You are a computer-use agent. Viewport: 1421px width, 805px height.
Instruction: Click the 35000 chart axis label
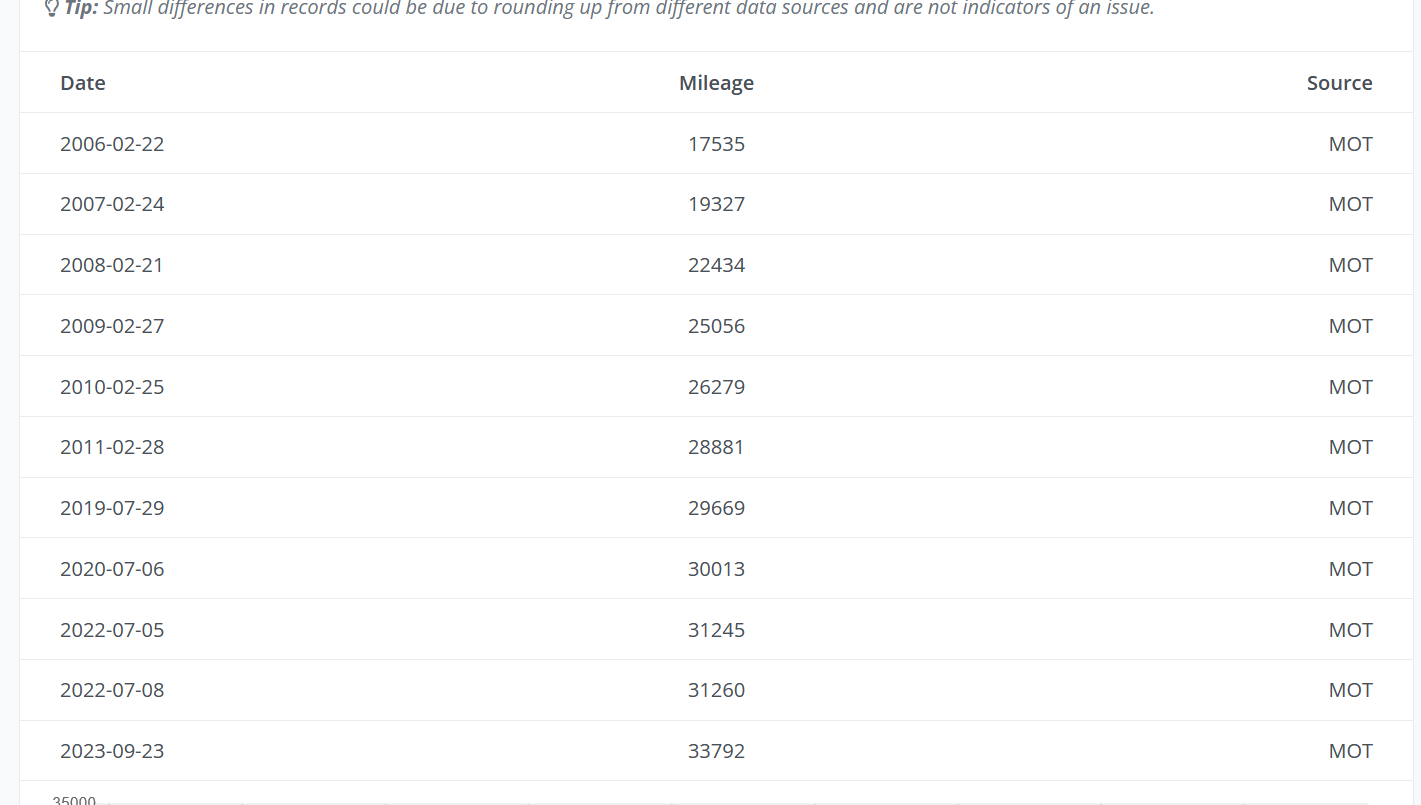(74, 800)
